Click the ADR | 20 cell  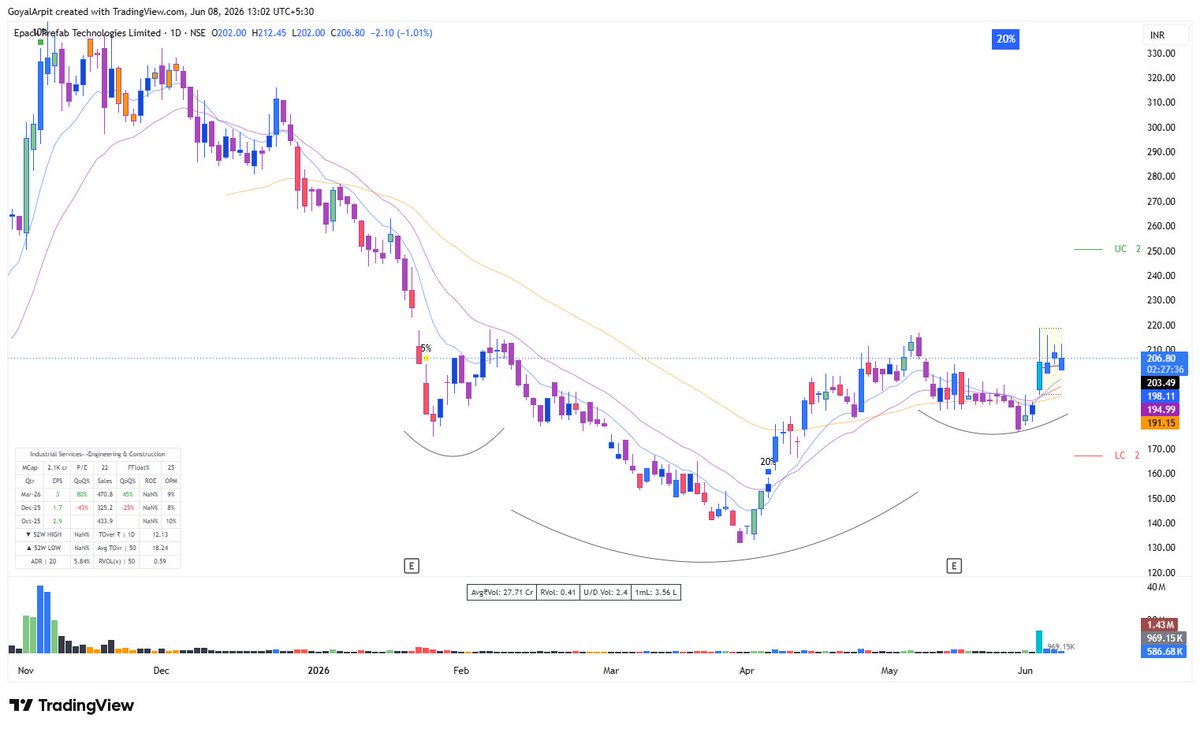click(43, 561)
